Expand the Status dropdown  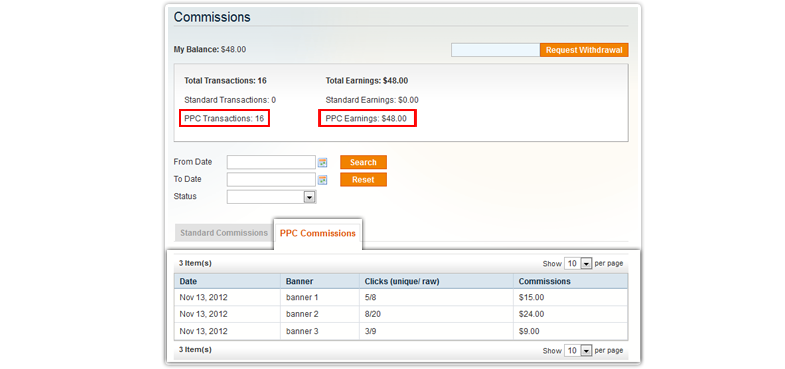pos(271,197)
